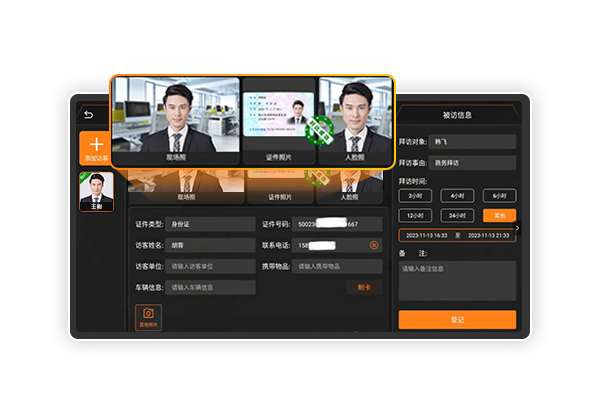600x400 pixels.
Task: Open the 人脸照 face photo
Action: coord(356,118)
